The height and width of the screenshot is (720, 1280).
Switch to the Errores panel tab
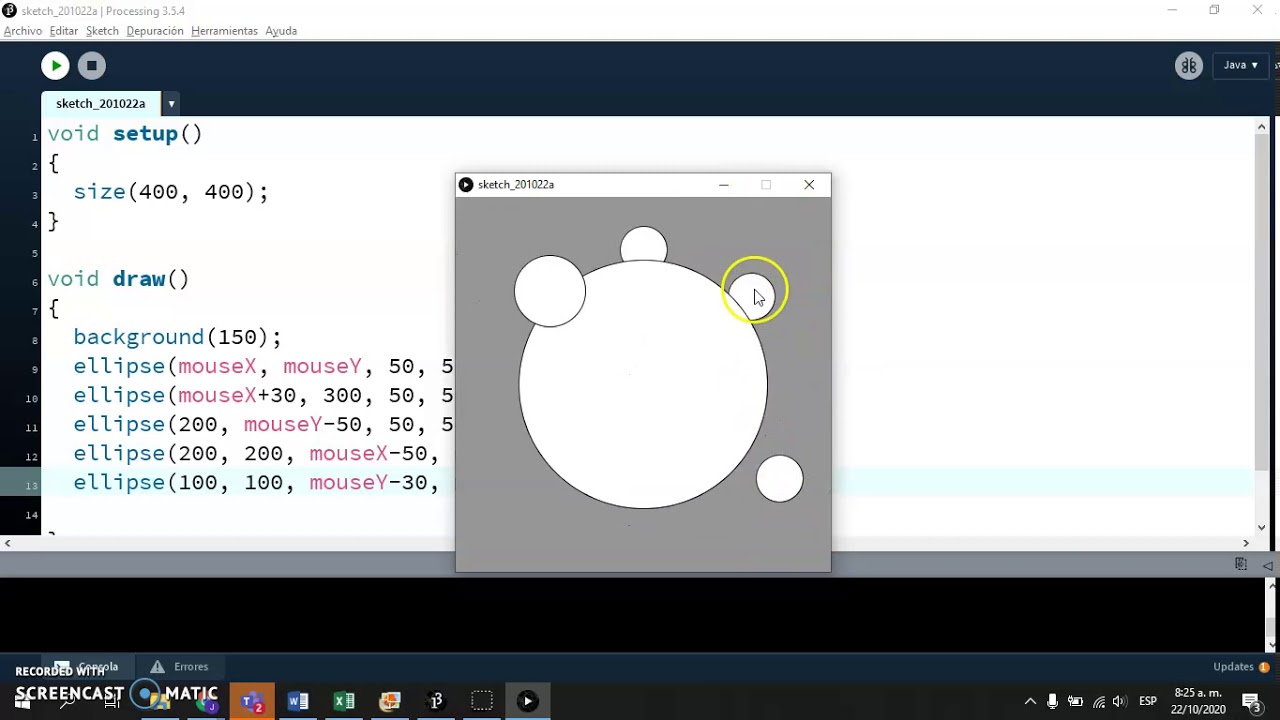pos(180,667)
